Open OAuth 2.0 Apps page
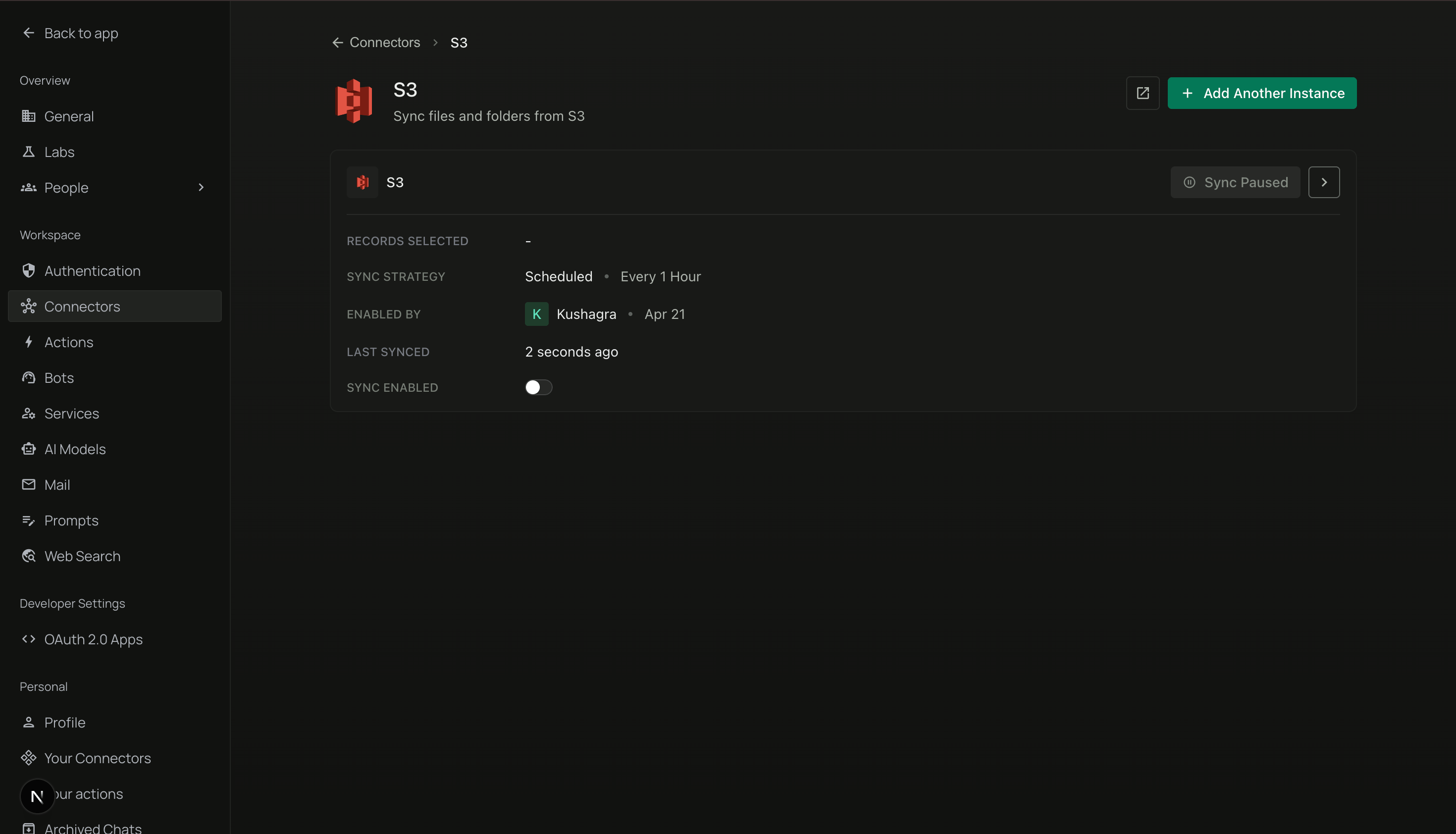This screenshot has width=1456, height=834. point(114,639)
